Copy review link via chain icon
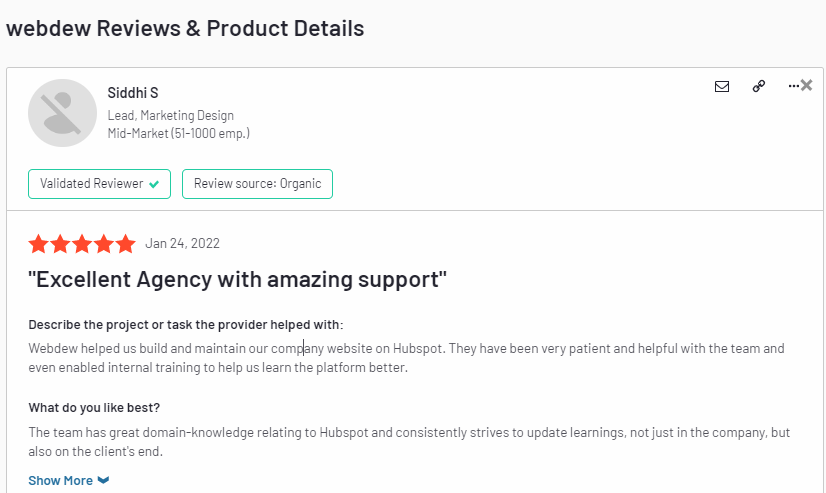 point(758,87)
